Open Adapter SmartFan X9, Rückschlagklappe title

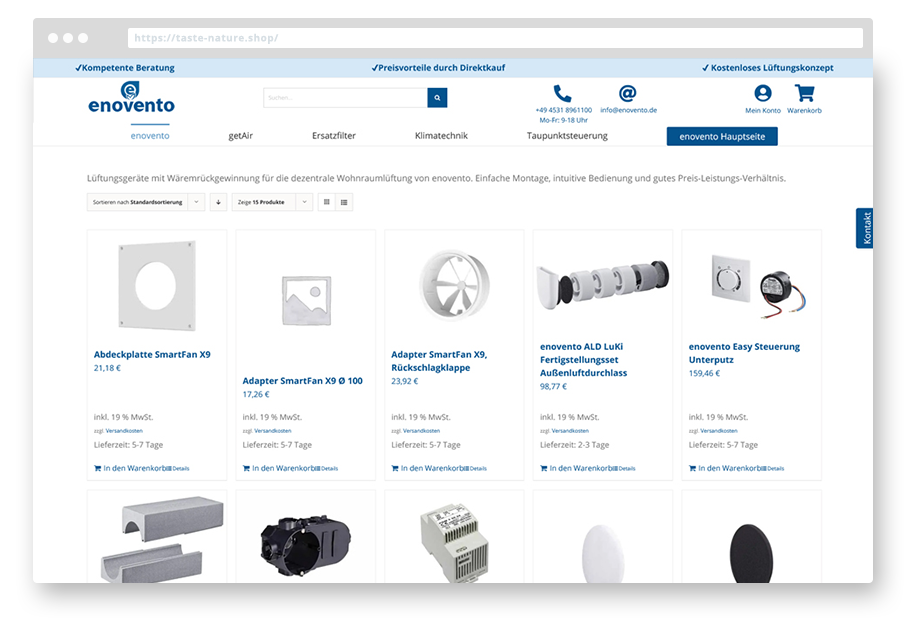pos(439,361)
